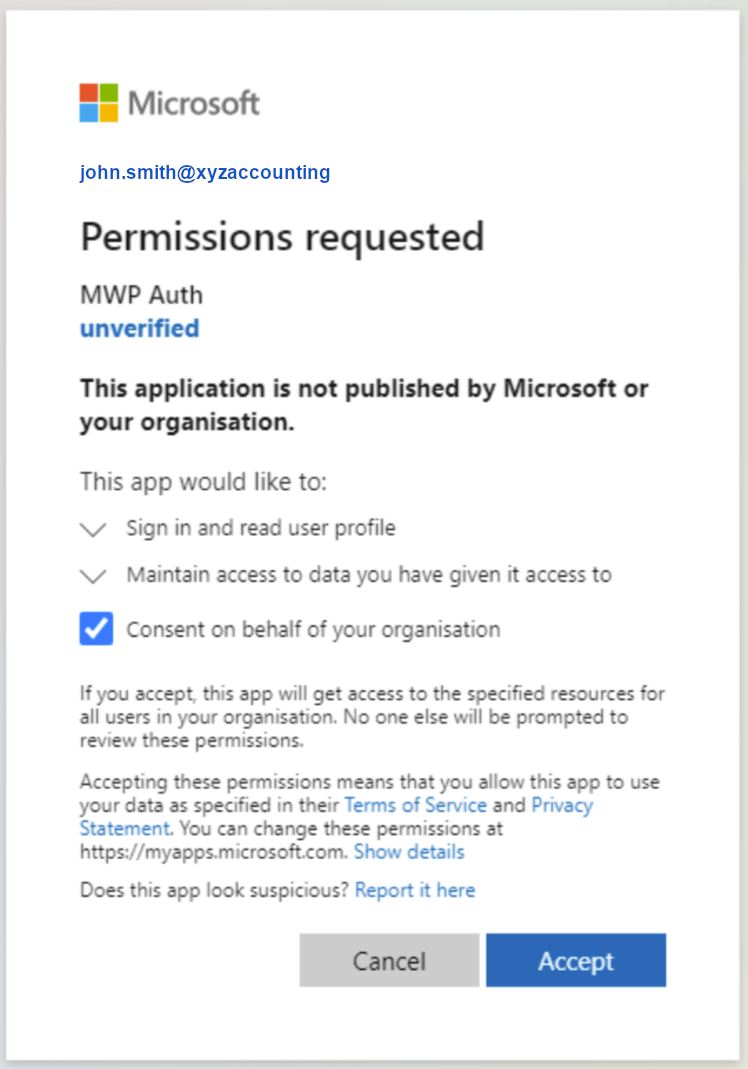Click the Maintain access to data permission text

click(x=369, y=575)
